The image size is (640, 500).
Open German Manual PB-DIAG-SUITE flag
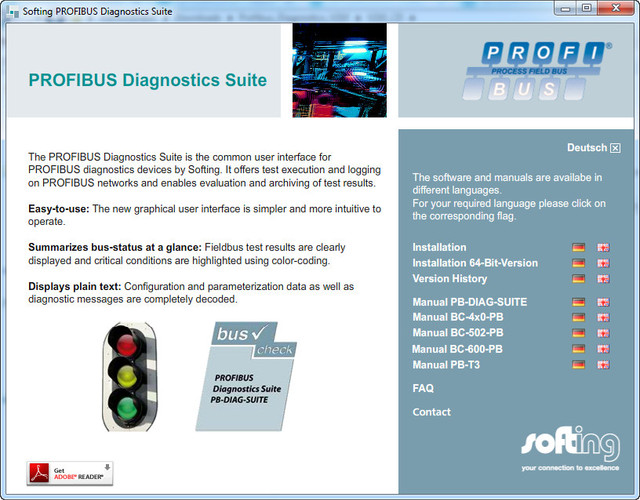pyautogui.click(x=578, y=302)
